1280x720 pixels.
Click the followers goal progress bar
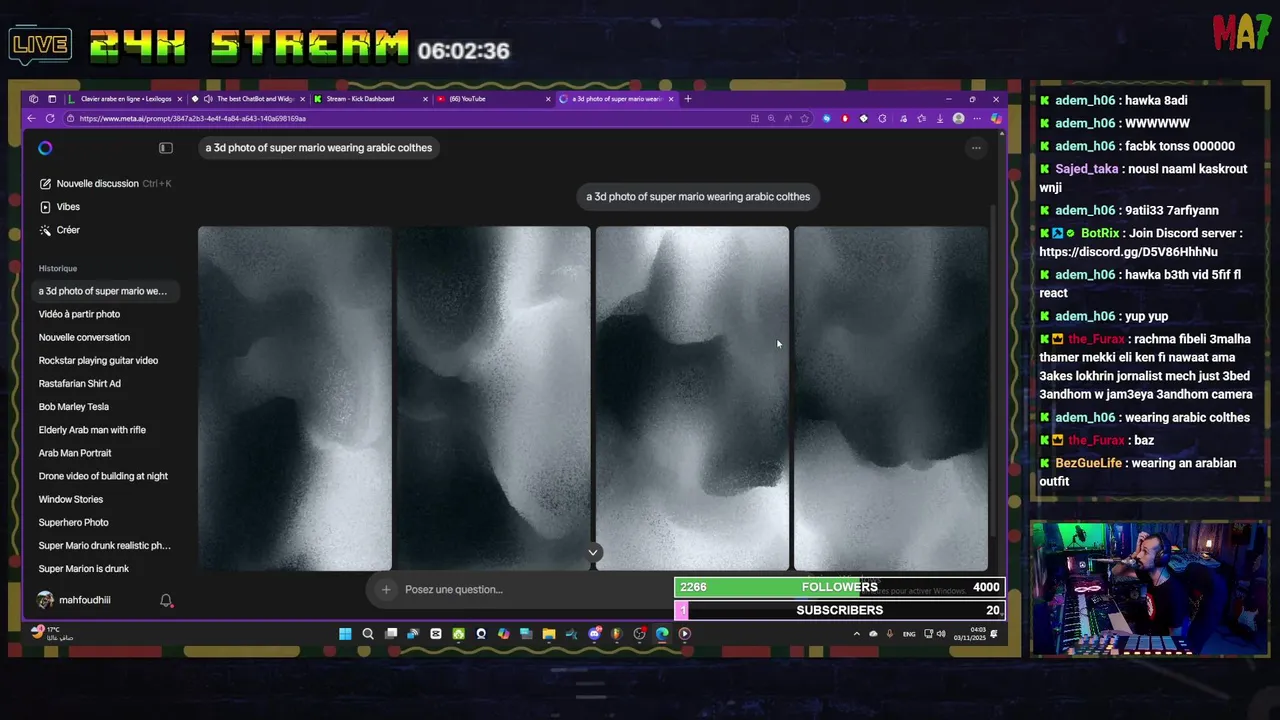point(839,587)
